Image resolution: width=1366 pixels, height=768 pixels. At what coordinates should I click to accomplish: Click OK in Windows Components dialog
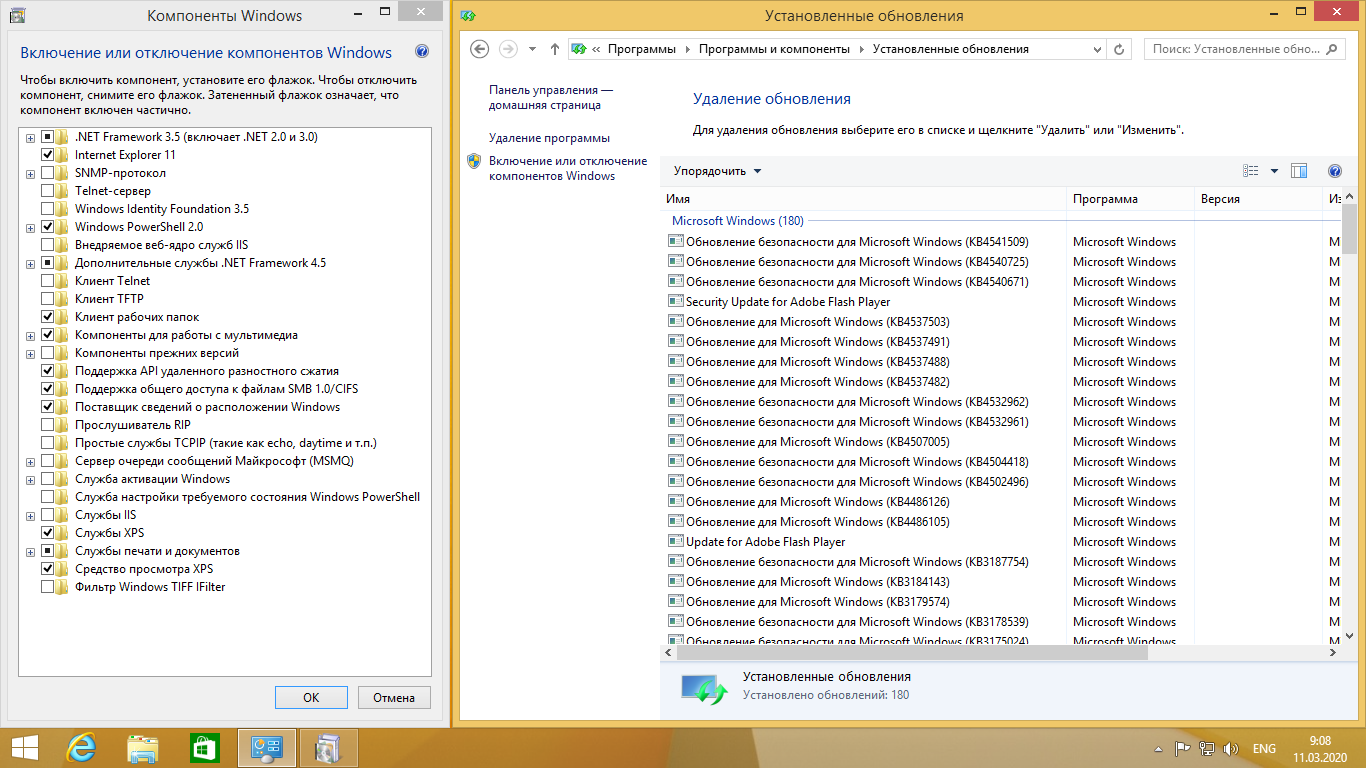tap(311, 697)
